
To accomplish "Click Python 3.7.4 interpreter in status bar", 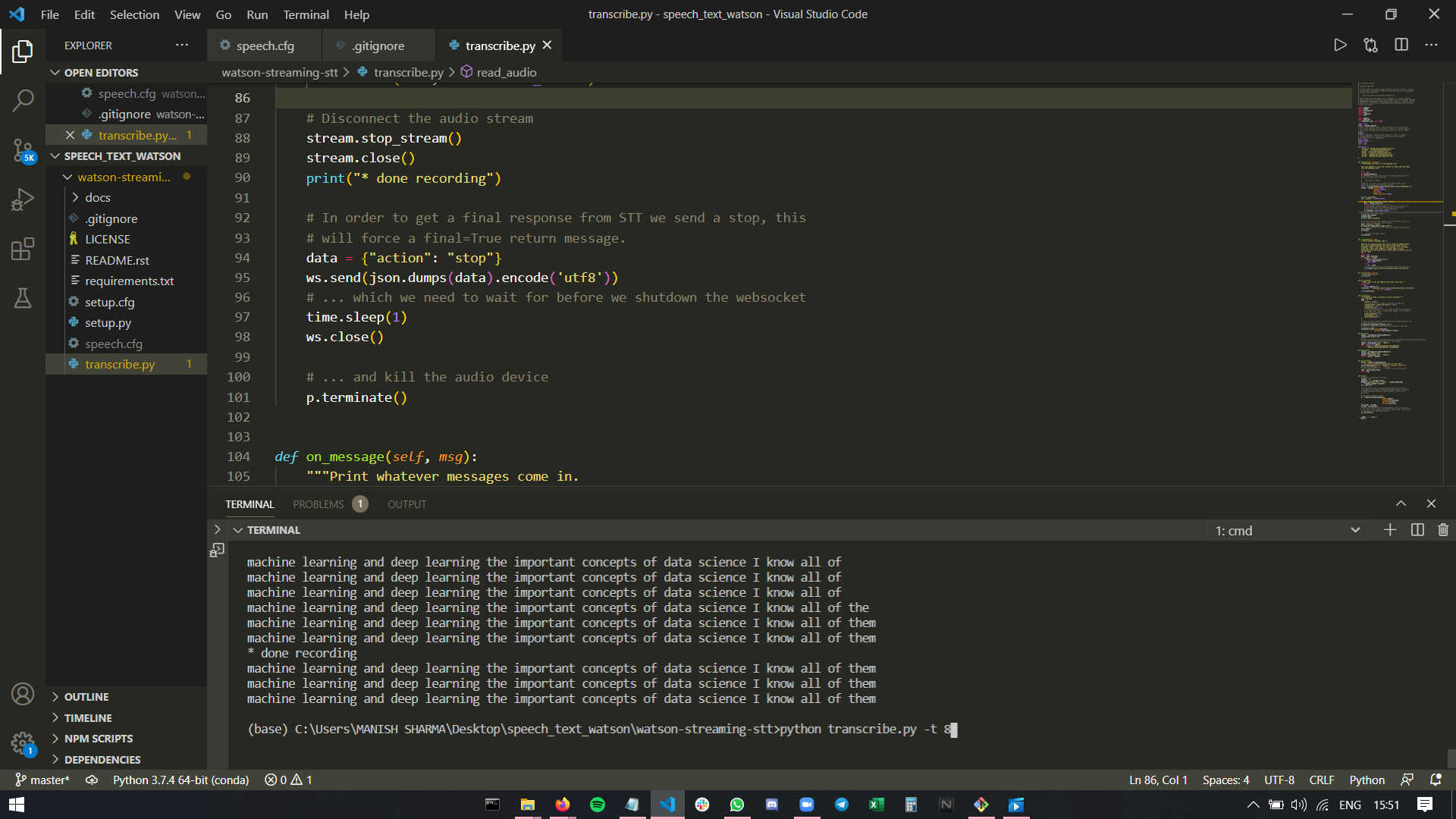I will click(180, 780).
